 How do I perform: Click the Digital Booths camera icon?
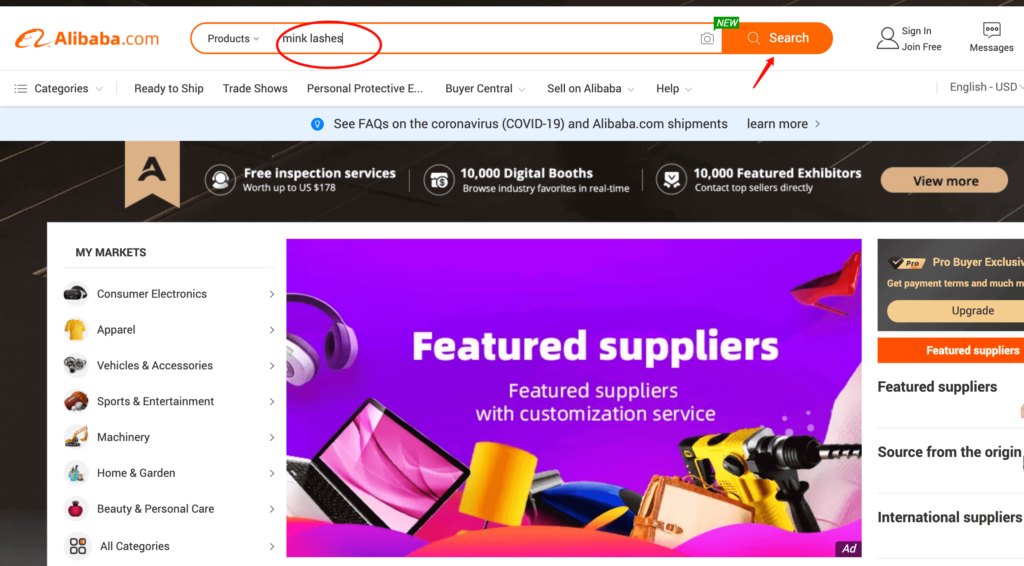439,180
